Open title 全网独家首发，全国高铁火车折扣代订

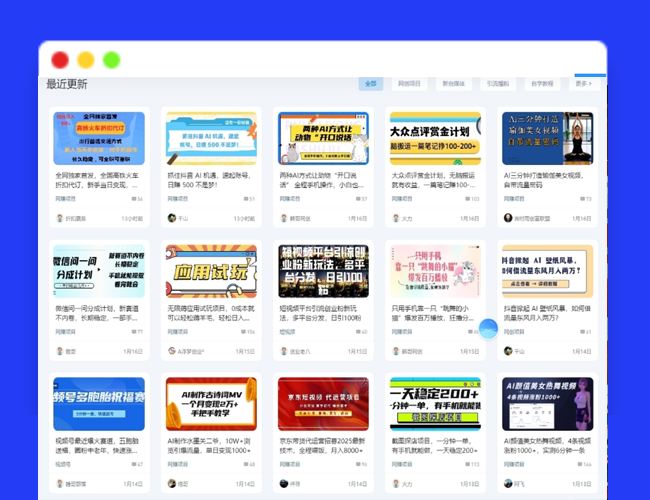click(97, 180)
